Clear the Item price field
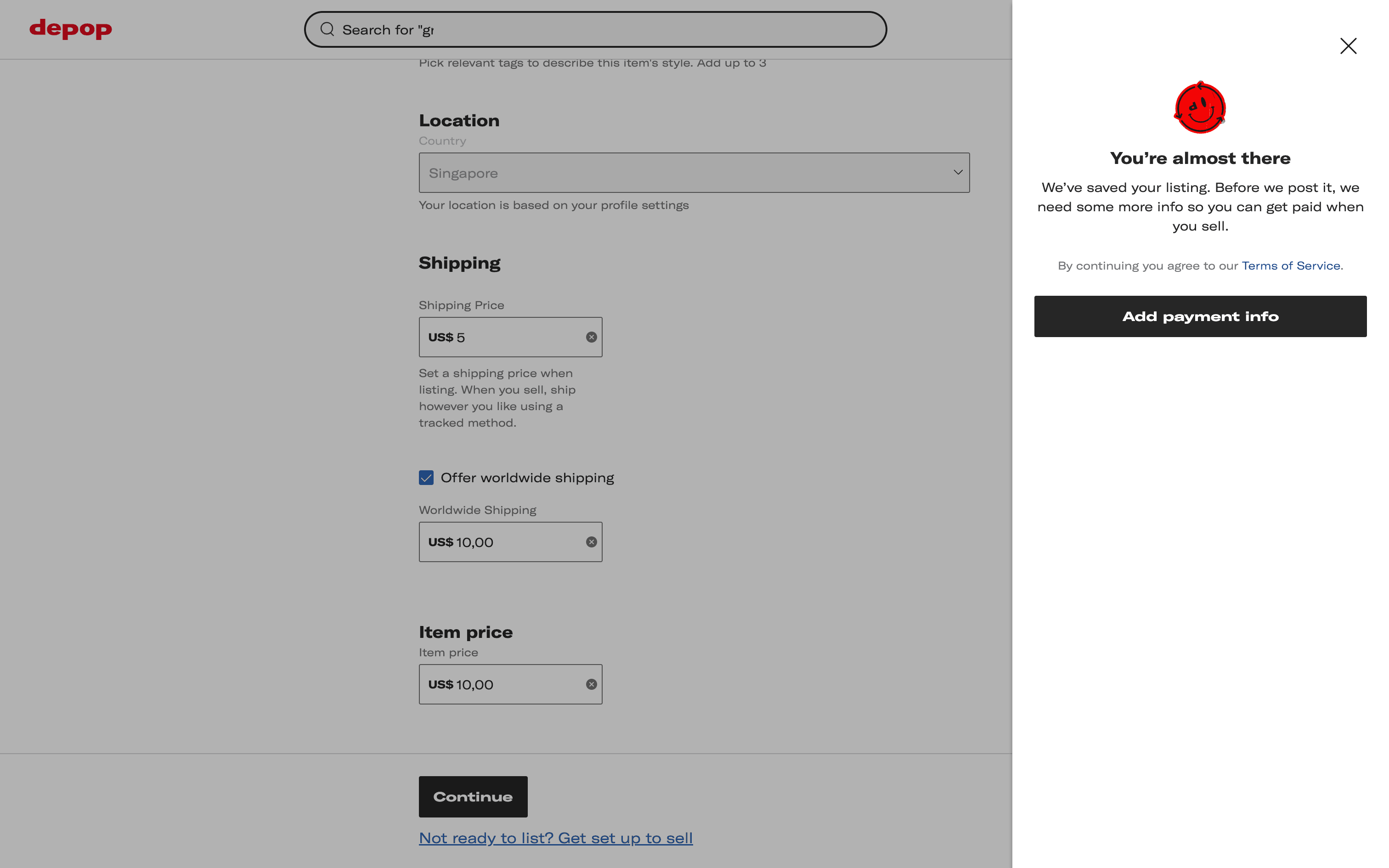The image size is (1389, 868). click(591, 684)
